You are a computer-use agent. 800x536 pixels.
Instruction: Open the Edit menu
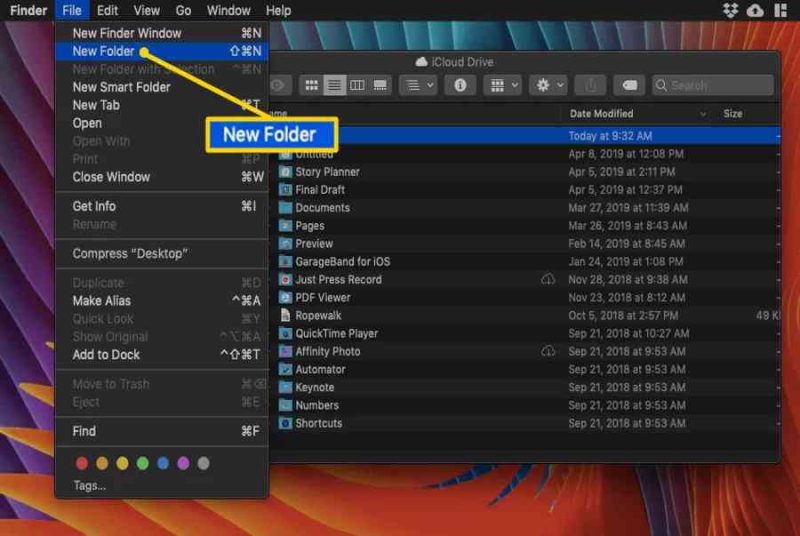pos(107,10)
